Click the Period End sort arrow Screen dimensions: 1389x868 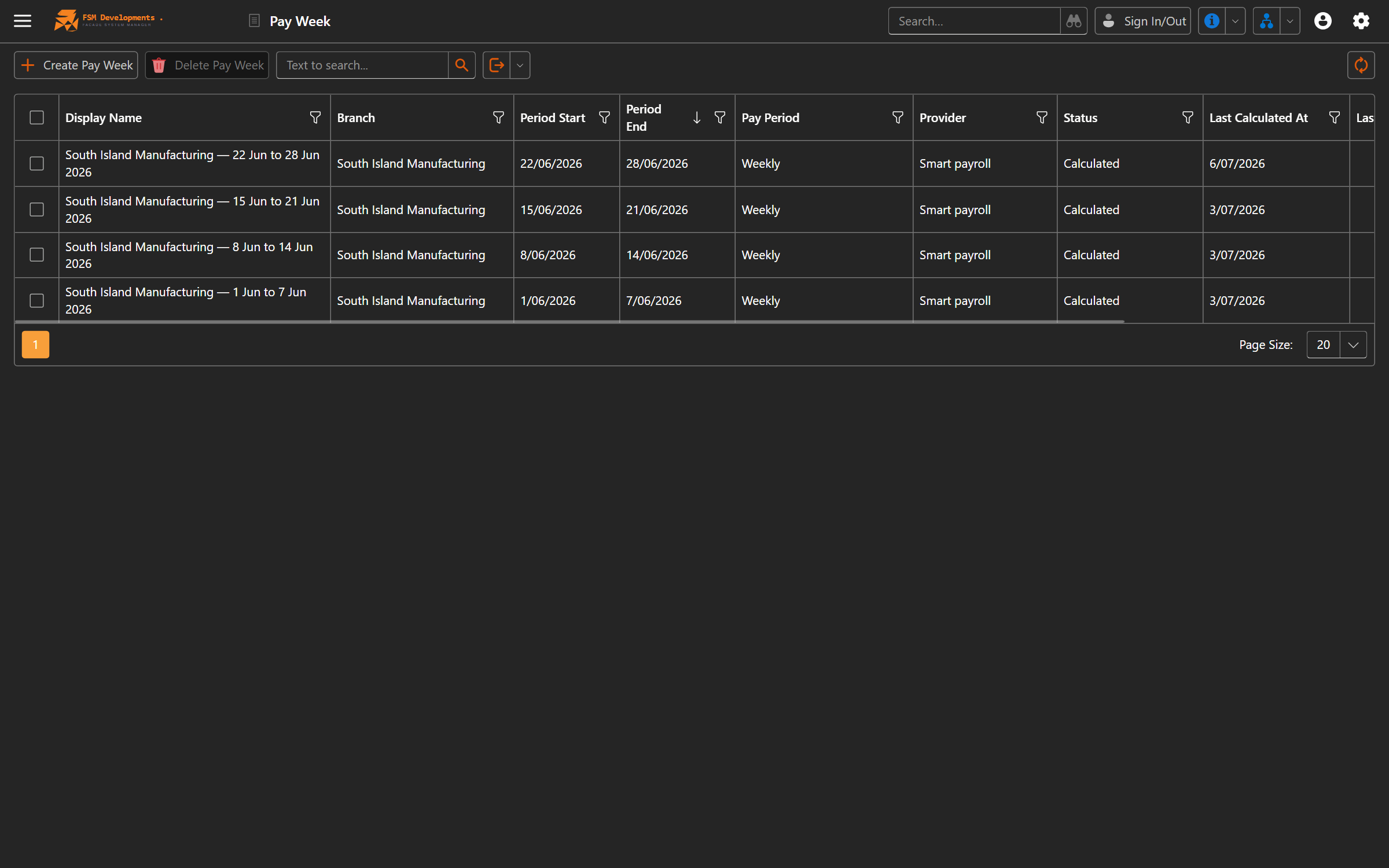(697, 118)
